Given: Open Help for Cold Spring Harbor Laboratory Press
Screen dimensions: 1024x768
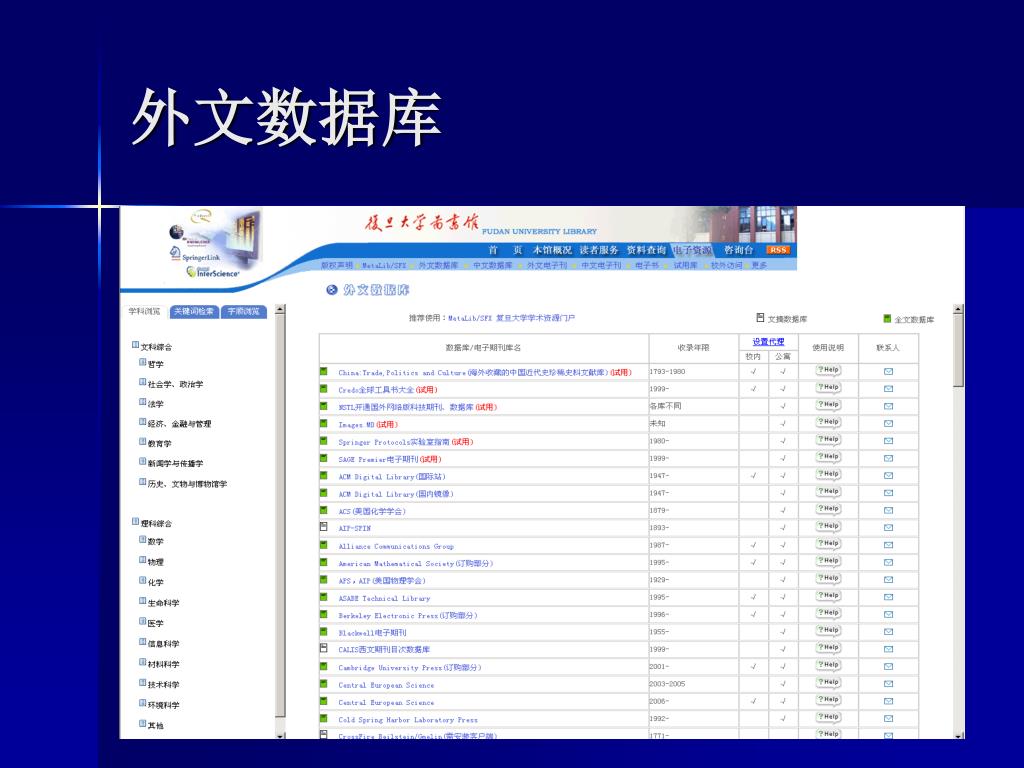Looking at the screenshot, I should [x=828, y=717].
